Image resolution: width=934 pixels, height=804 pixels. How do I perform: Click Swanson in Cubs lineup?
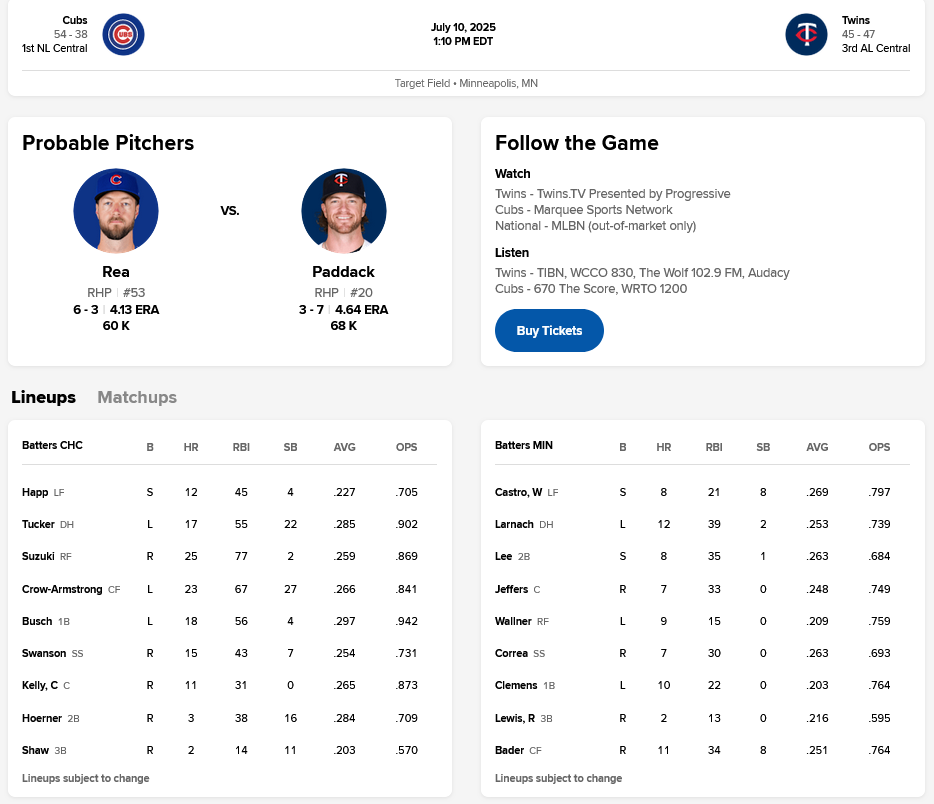tap(43, 653)
